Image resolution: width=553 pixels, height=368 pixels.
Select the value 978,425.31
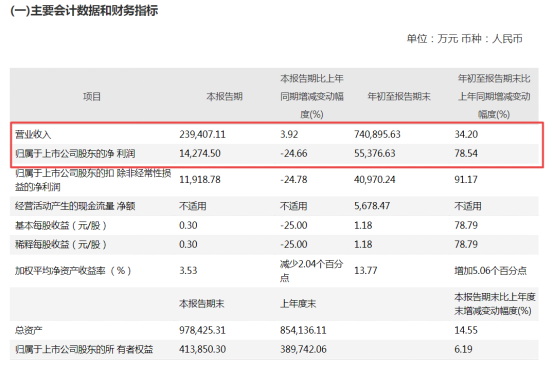(x=202, y=330)
